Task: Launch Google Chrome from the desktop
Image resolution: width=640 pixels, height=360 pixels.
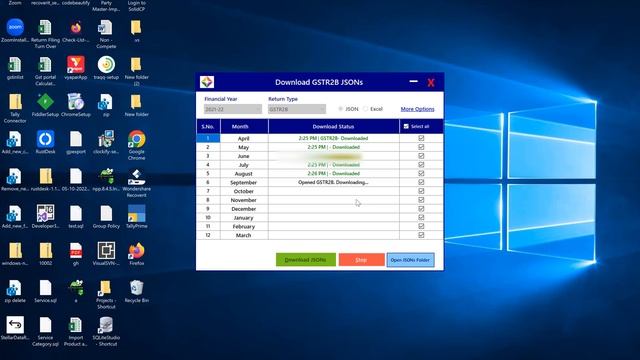Action: [x=136, y=139]
